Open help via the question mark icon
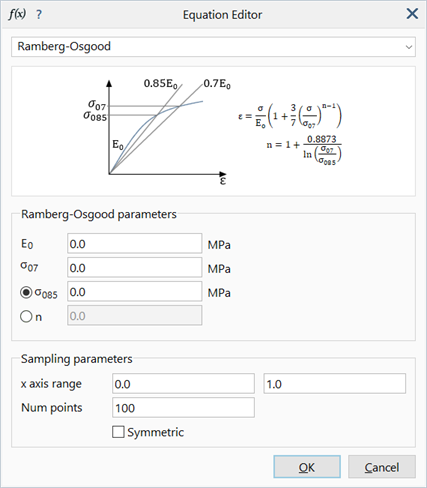427x488 pixels. (x=39, y=15)
